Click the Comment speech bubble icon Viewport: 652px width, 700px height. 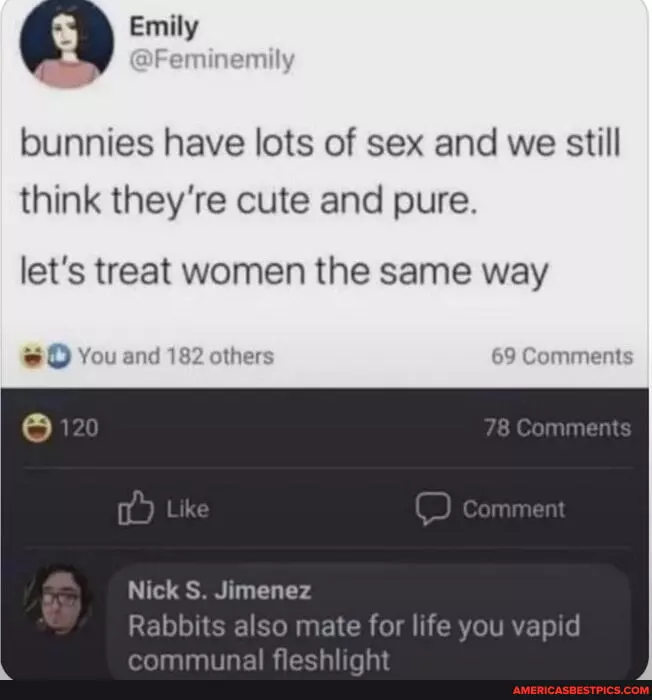pos(432,508)
